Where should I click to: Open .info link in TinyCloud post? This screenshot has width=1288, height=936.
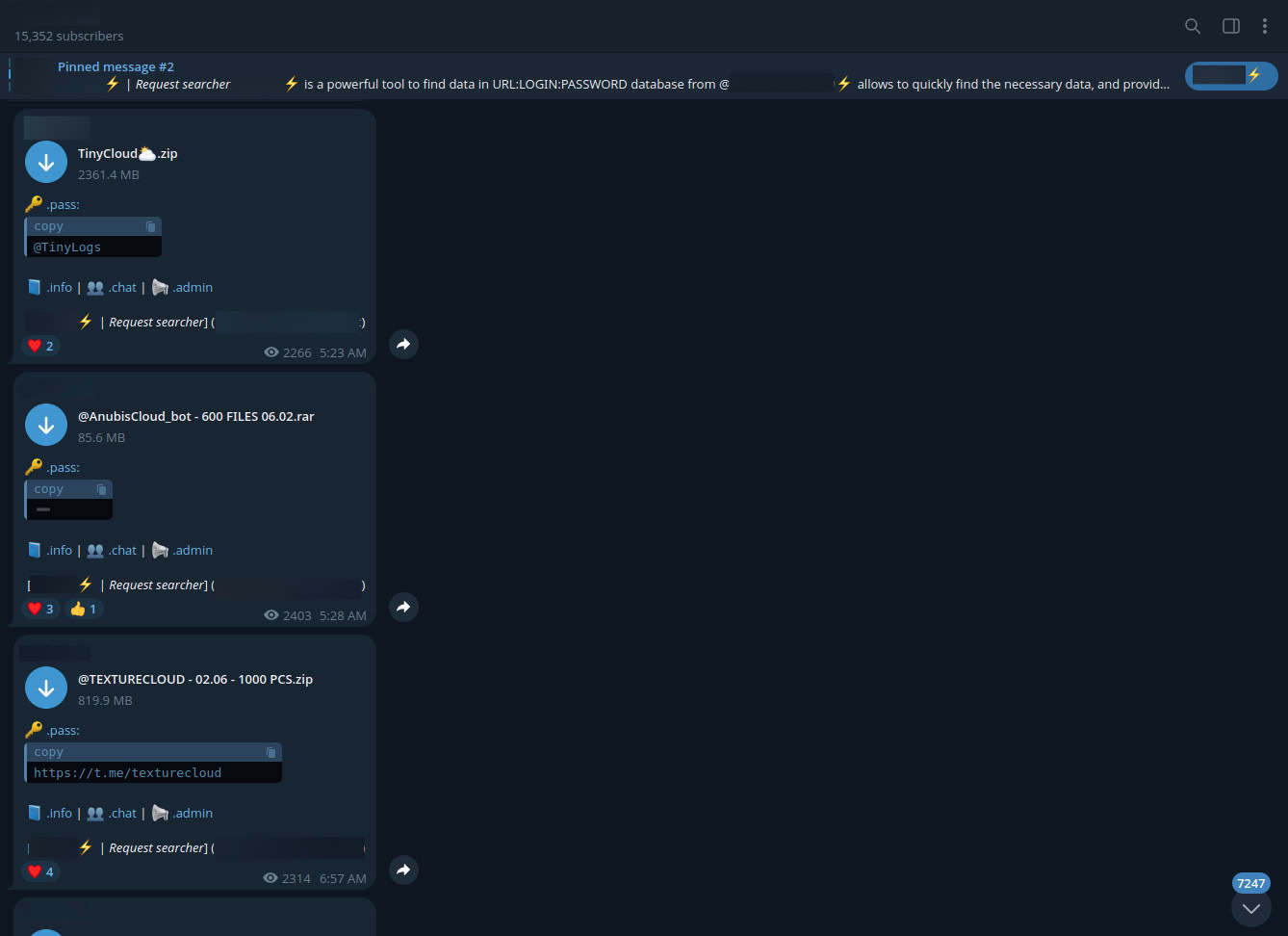pyautogui.click(x=59, y=287)
